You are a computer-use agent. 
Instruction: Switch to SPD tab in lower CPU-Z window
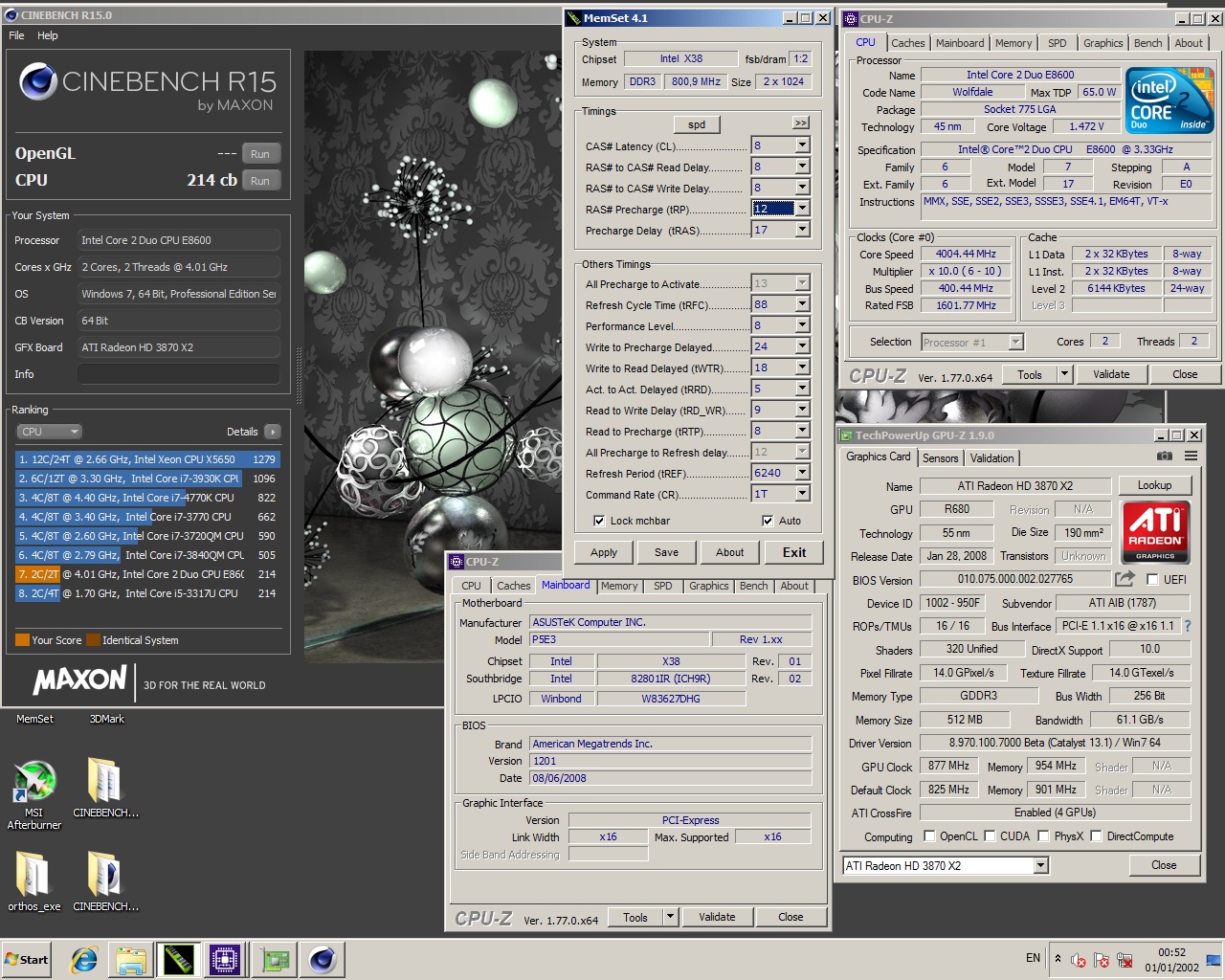(x=662, y=586)
